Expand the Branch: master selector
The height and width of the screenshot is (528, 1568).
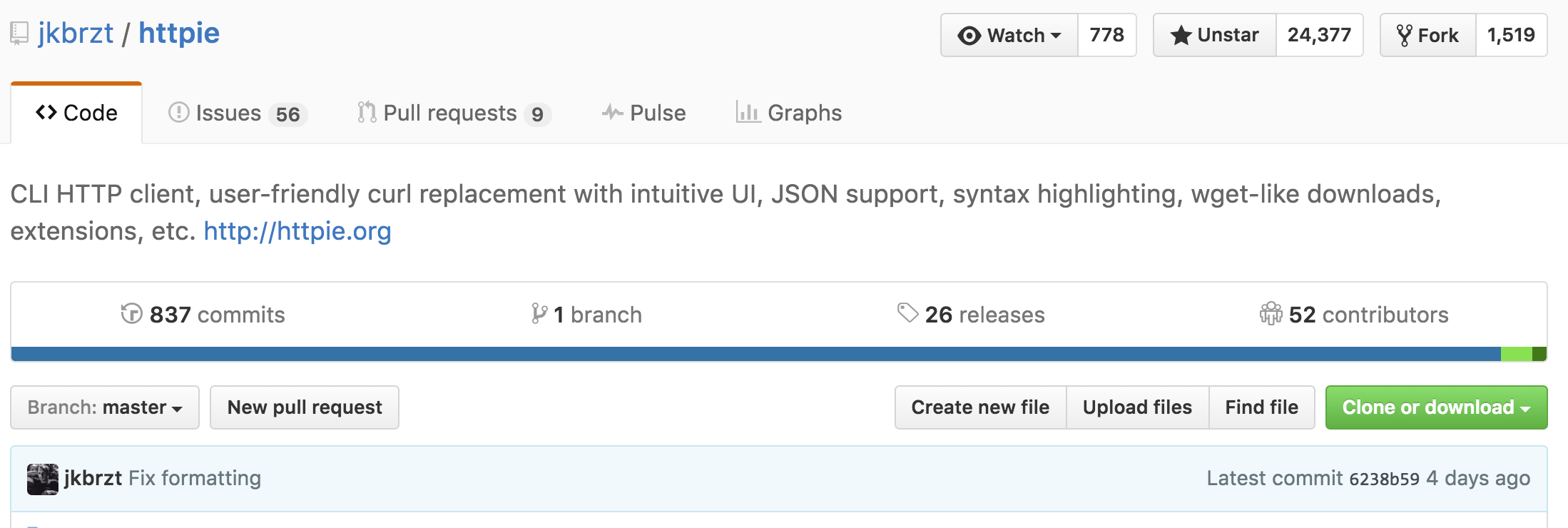point(105,407)
